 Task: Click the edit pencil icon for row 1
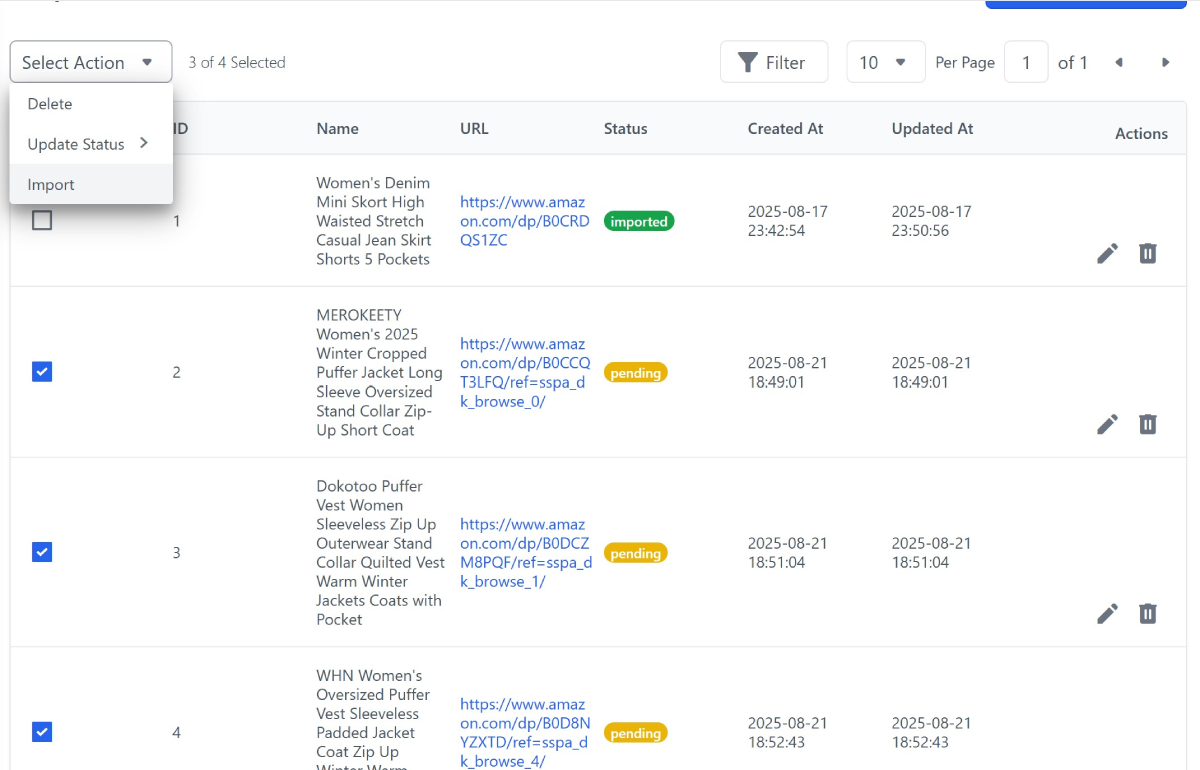(x=1107, y=253)
